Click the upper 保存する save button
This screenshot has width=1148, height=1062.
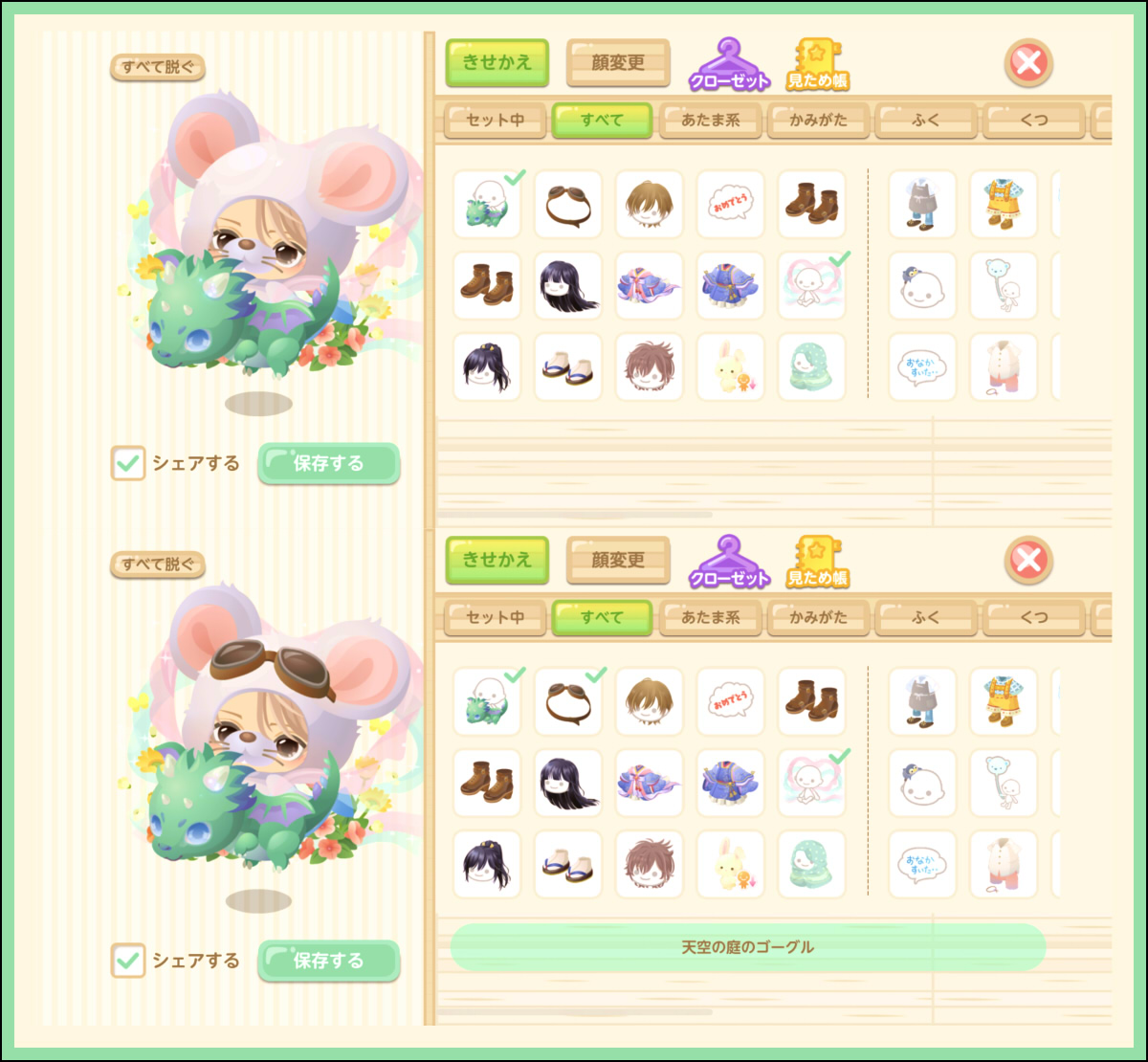click(328, 463)
